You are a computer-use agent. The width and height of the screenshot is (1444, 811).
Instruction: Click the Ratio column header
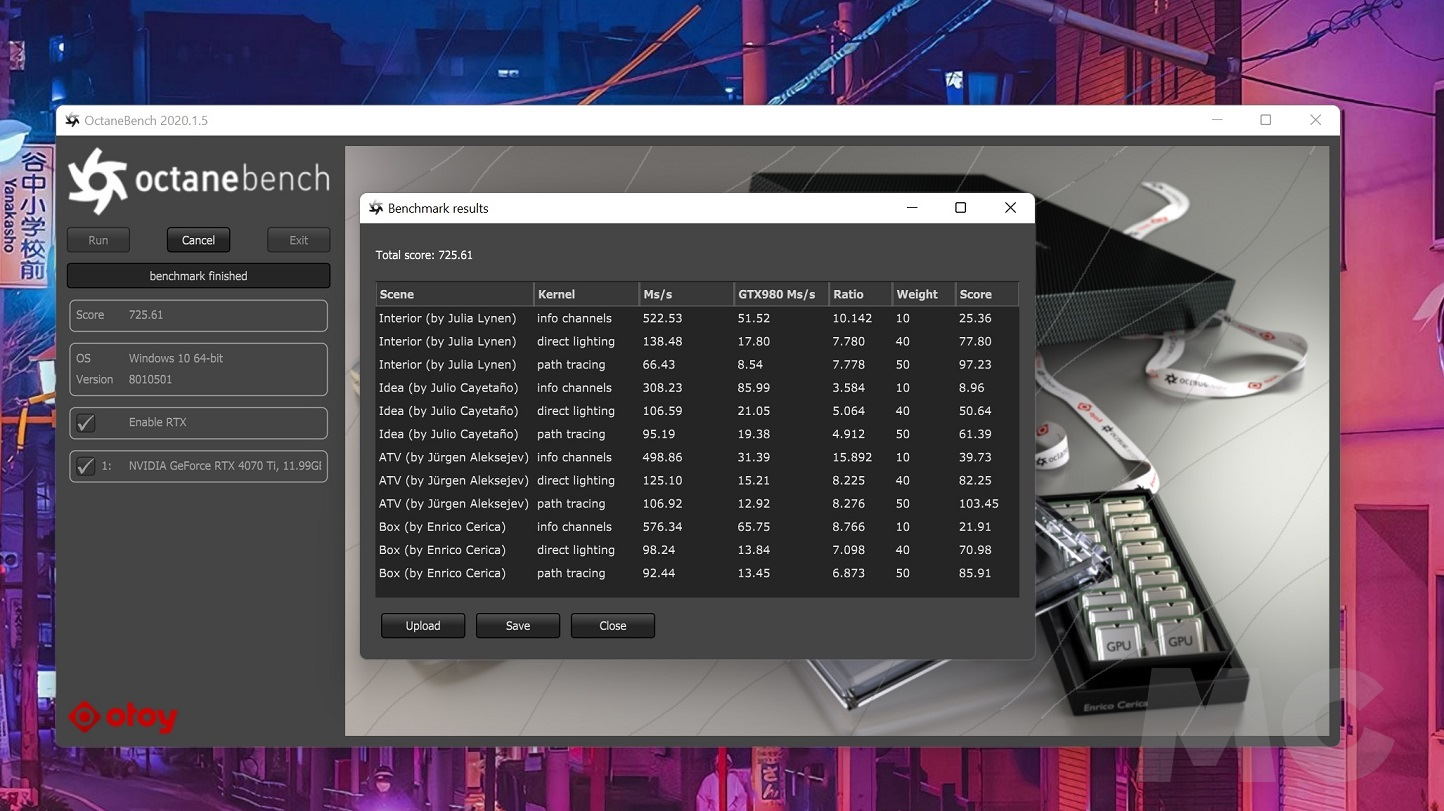click(x=859, y=294)
